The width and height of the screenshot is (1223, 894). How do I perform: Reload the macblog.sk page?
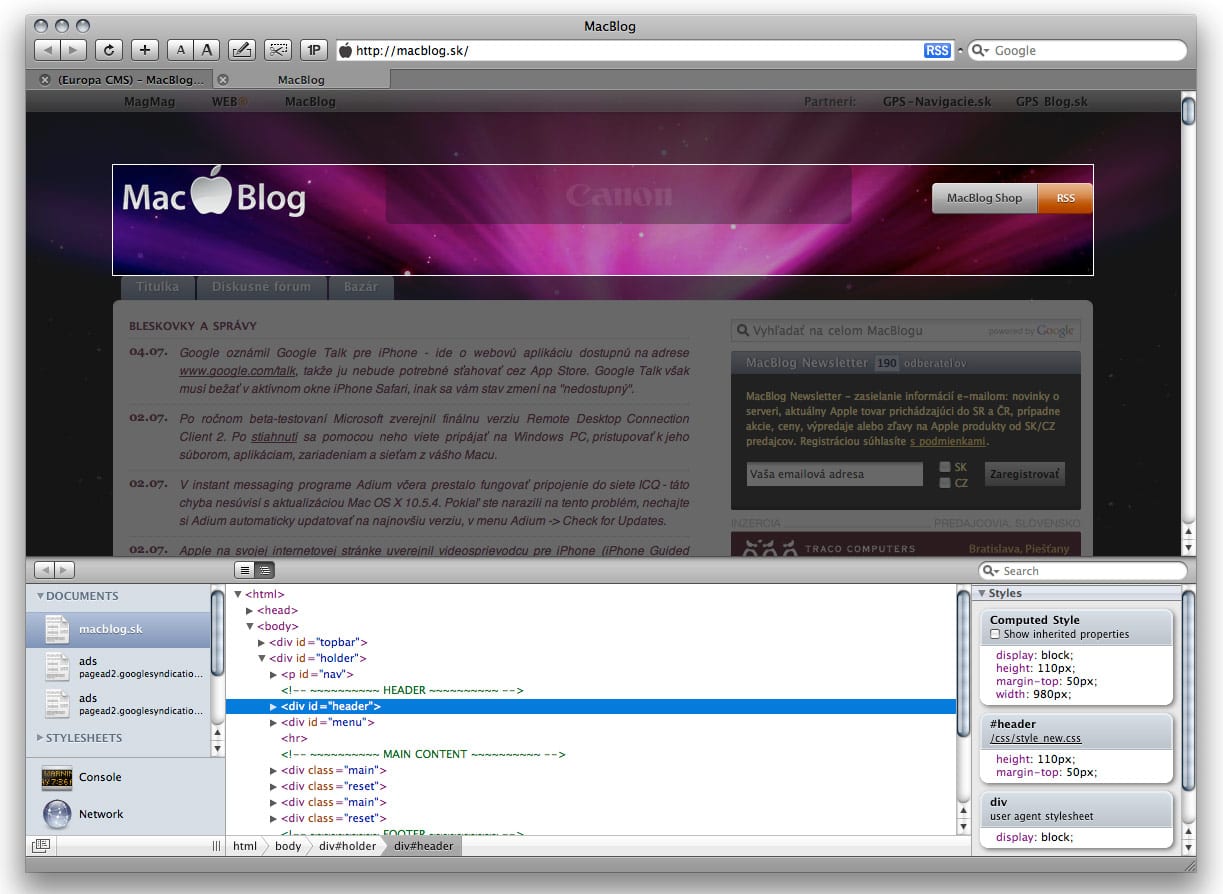coord(109,50)
